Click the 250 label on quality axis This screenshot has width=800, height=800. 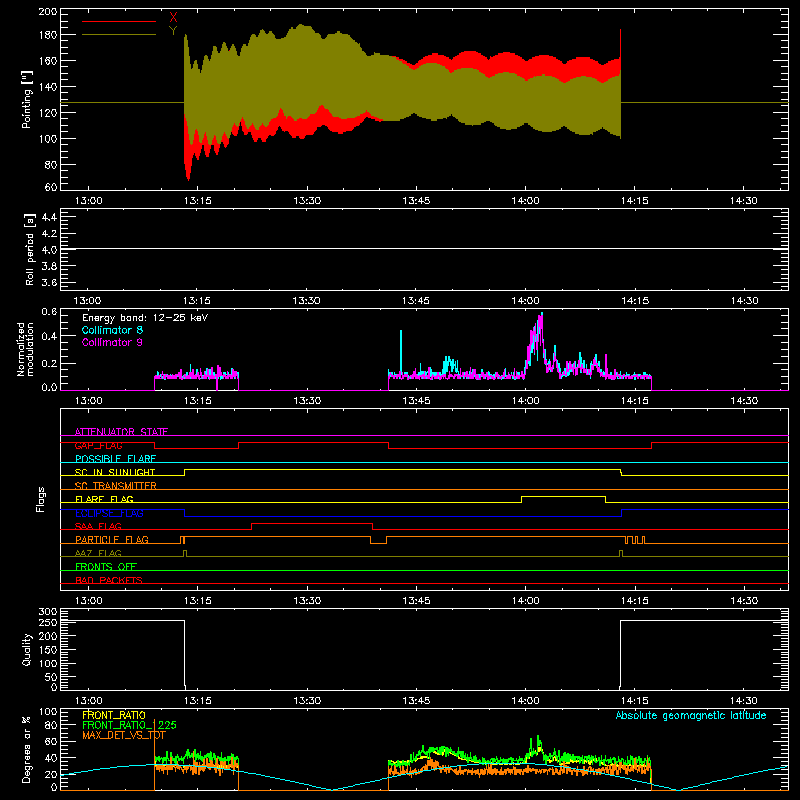(x=47, y=622)
